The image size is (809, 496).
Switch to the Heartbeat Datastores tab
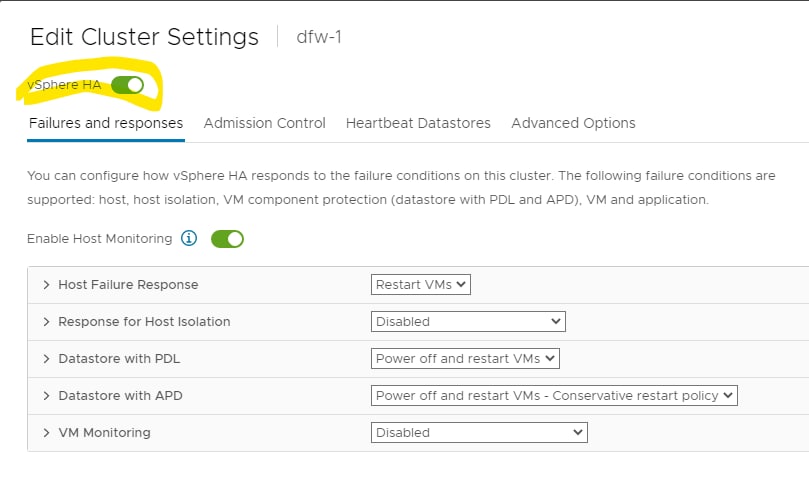(x=418, y=123)
